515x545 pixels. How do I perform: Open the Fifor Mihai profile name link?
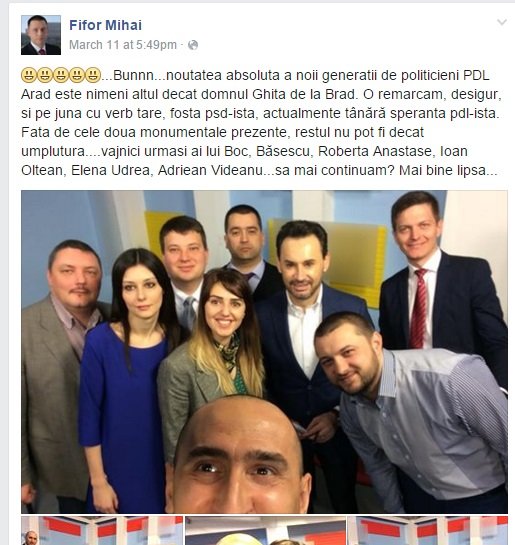[x=105, y=25]
